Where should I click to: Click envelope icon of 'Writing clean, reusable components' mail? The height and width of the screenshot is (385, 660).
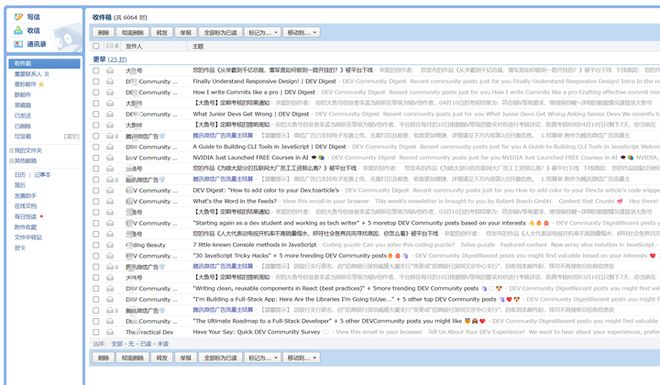coord(110,289)
